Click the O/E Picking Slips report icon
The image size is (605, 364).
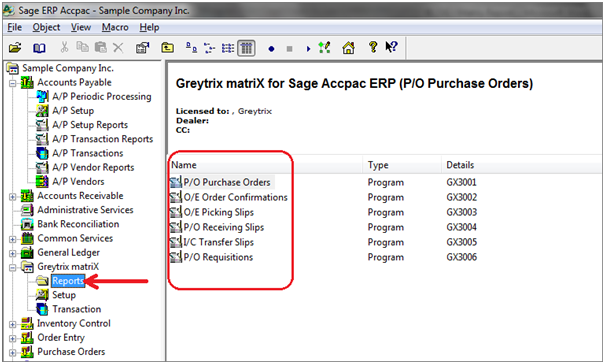(x=176, y=212)
